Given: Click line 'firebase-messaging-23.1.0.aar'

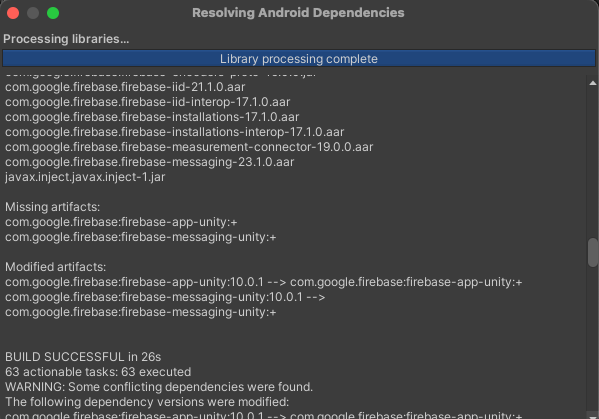Looking at the screenshot, I should [x=149, y=162].
